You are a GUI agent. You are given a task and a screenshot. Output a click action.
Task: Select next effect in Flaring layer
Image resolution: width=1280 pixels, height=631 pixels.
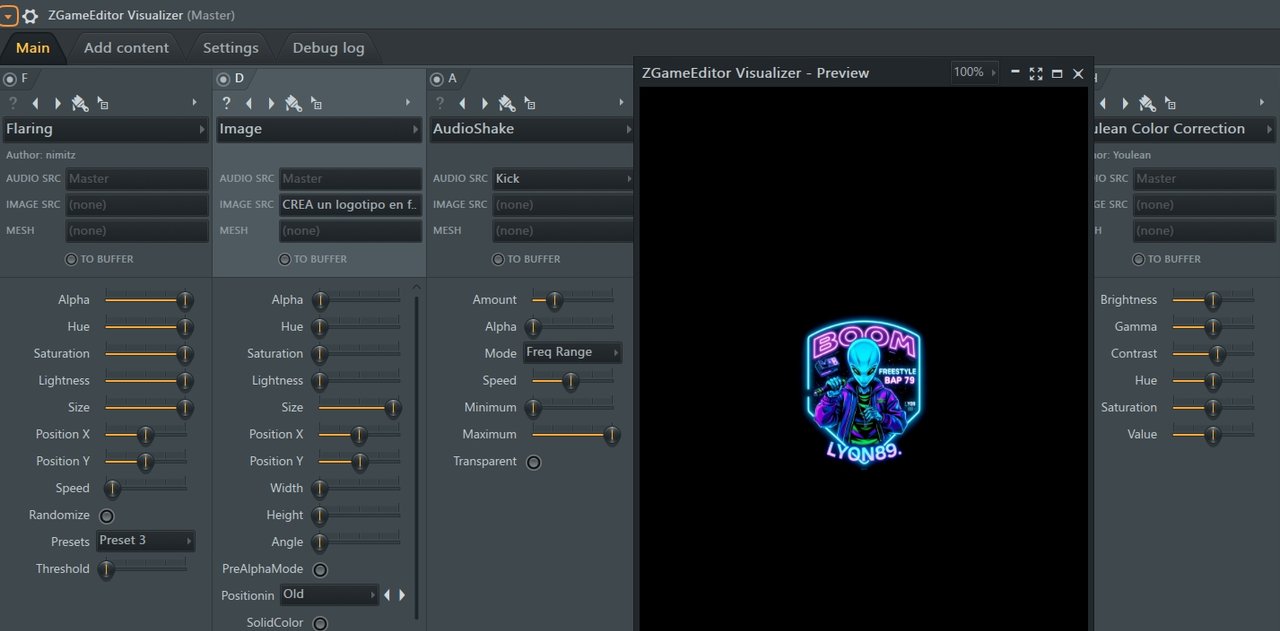[x=57, y=103]
